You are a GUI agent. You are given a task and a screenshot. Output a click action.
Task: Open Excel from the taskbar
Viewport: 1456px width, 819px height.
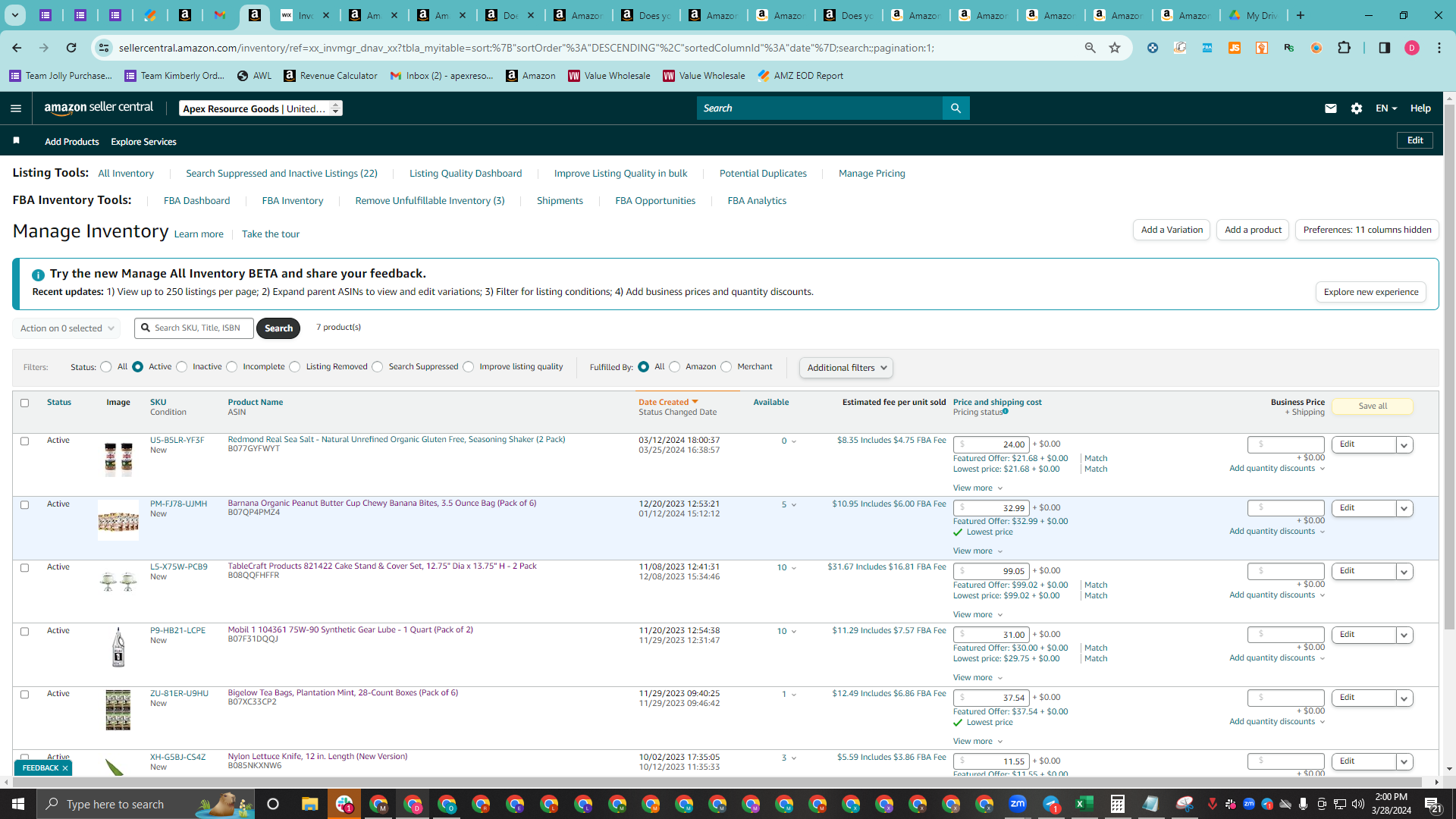(x=1084, y=804)
